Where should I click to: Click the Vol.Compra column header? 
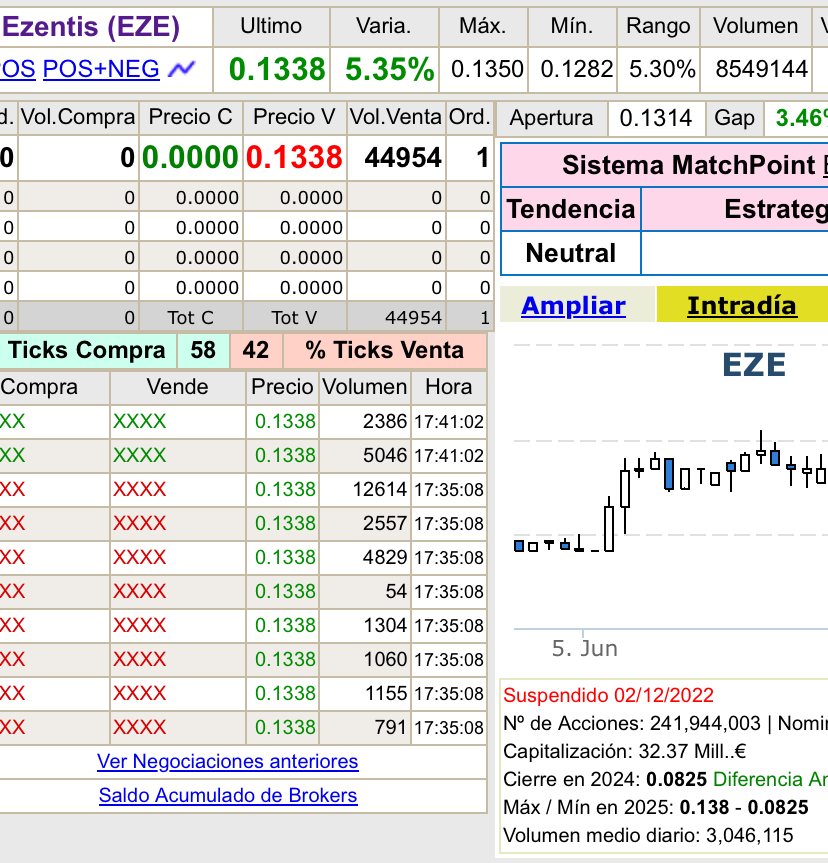(x=78, y=117)
